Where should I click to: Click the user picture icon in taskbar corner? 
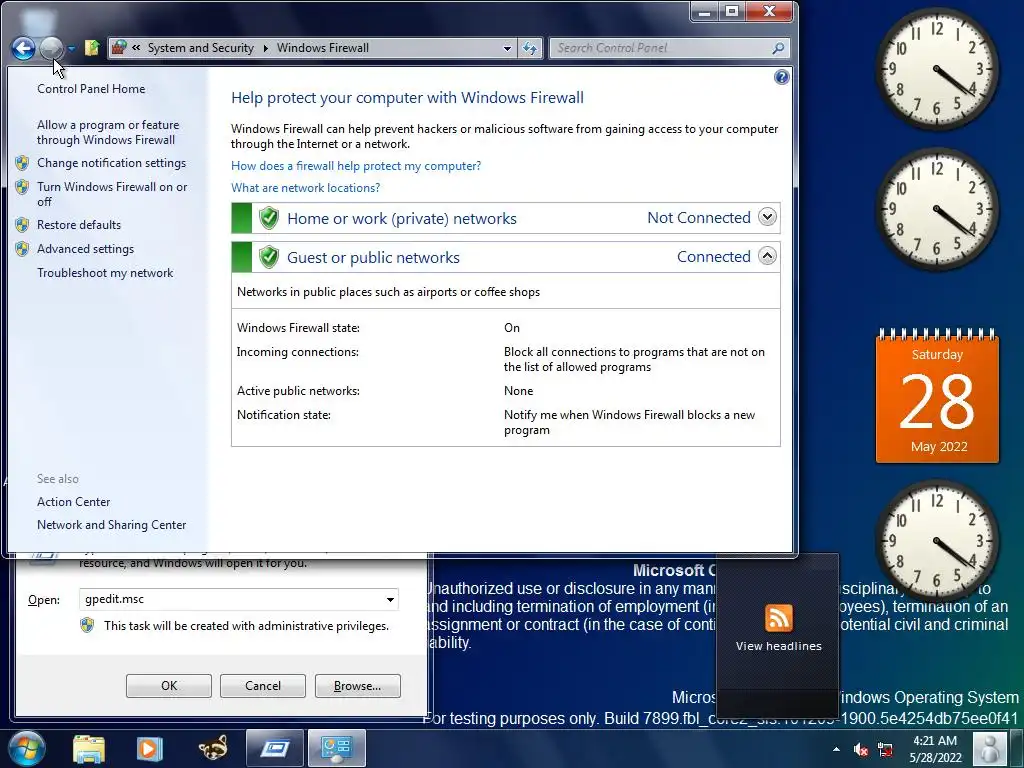click(990, 748)
